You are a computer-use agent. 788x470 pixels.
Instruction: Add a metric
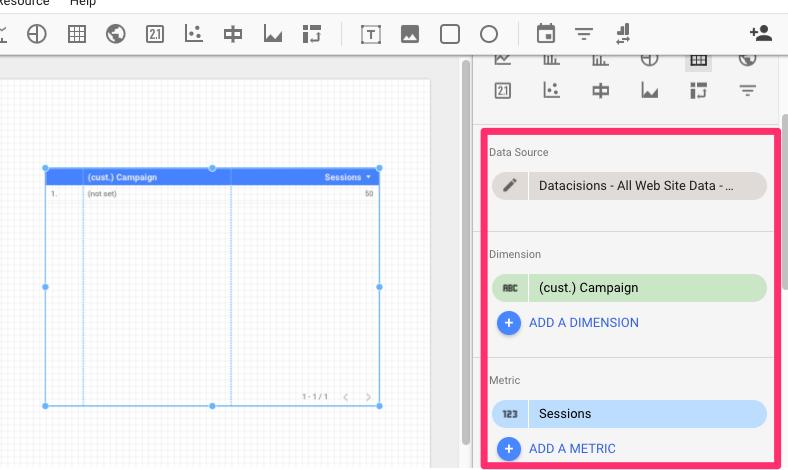[x=556, y=448]
